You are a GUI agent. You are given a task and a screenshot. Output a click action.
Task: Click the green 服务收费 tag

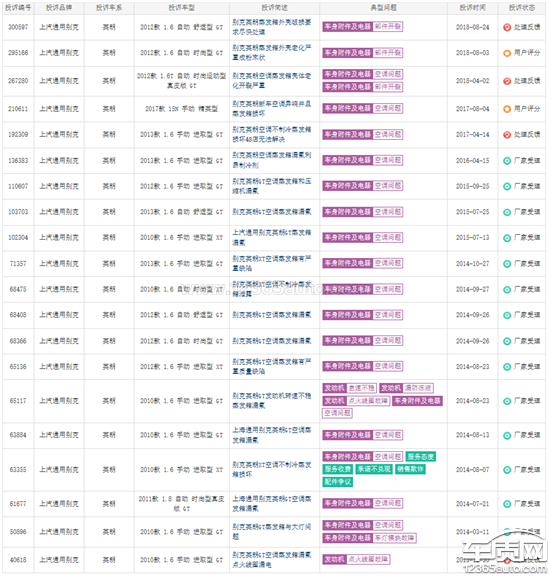(x=338, y=469)
